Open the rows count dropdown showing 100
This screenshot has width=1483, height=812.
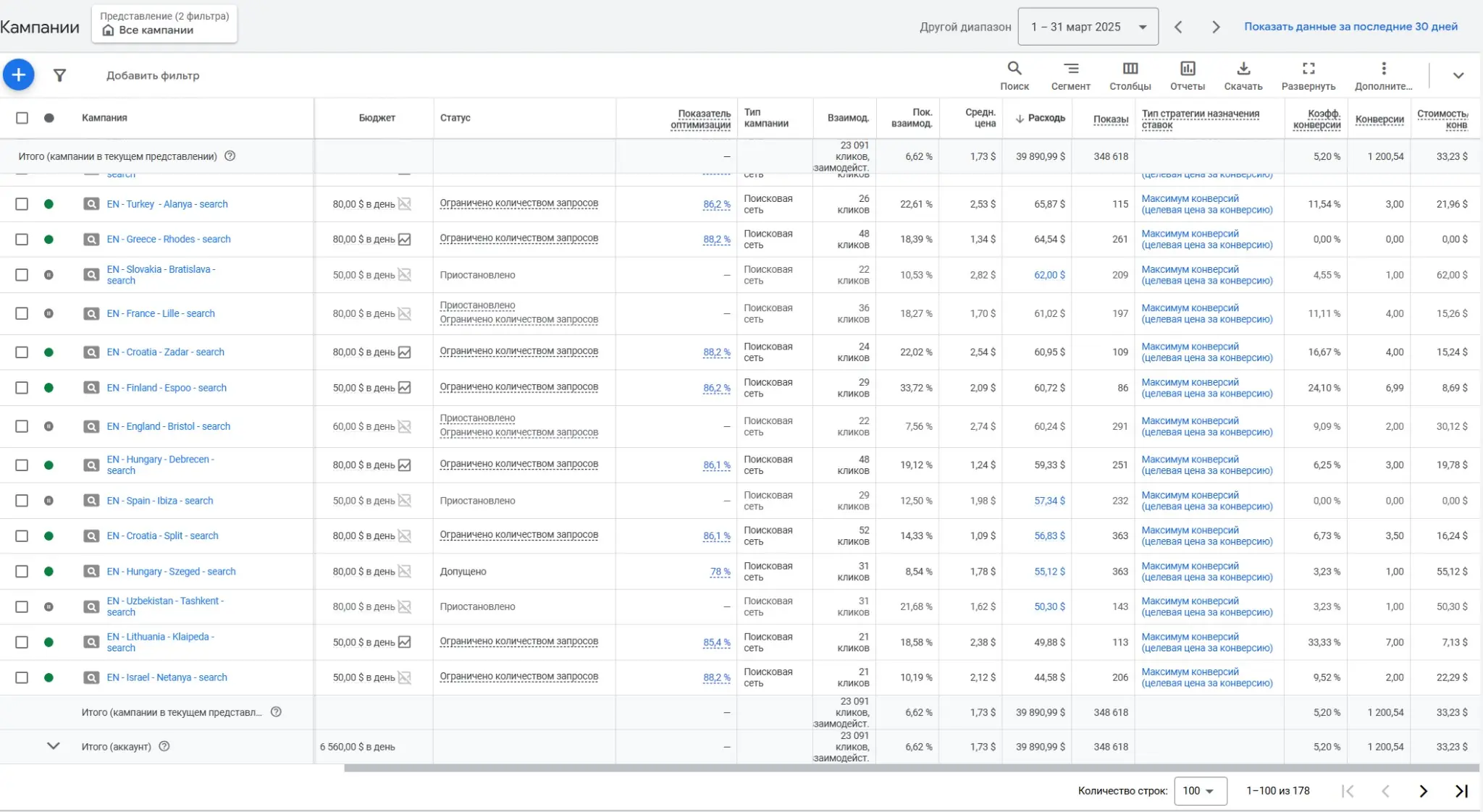tap(1199, 791)
